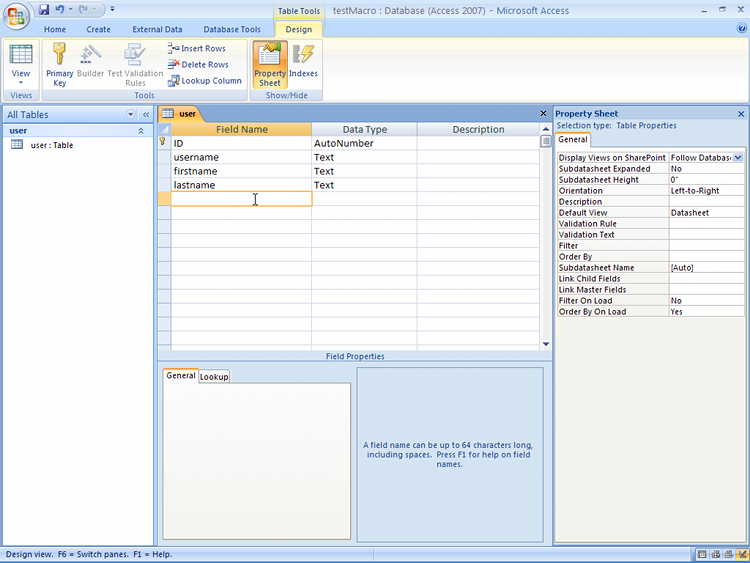This screenshot has width=750, height=563.
Task: Select all rows using grid corner selector
Action: tap(164, 129)
